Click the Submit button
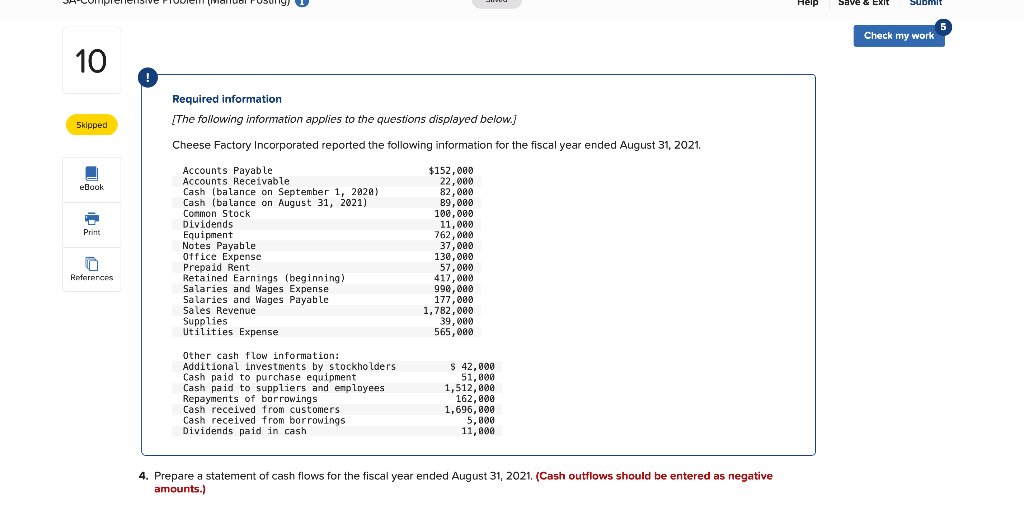This screenshot has width=1024, height=519. coord(925,3)
